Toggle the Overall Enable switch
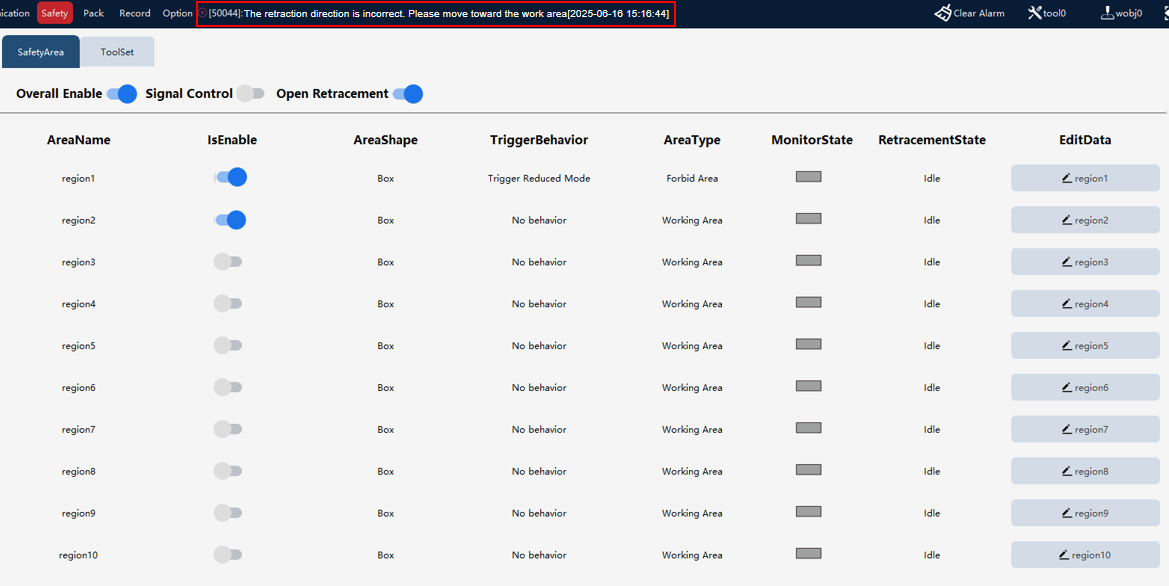Screen dimensions: 1169x586 122,94
